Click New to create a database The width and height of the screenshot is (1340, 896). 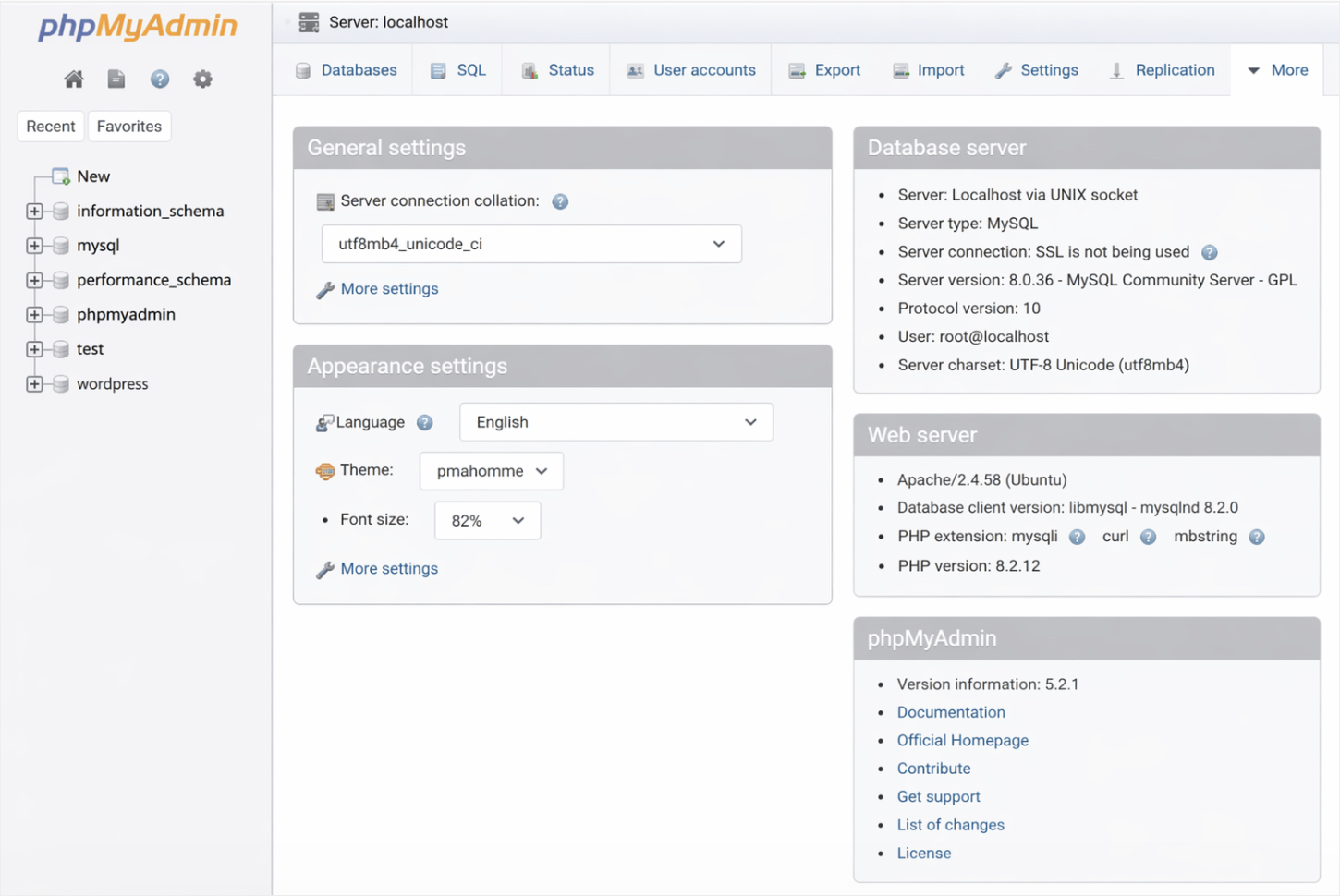pos(92,176)
